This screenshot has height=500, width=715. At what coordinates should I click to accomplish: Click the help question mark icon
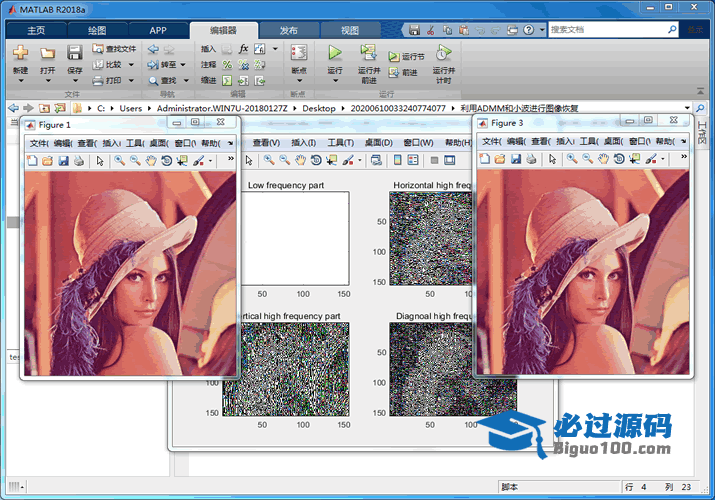pyautogui.click(x=528, y=30)
